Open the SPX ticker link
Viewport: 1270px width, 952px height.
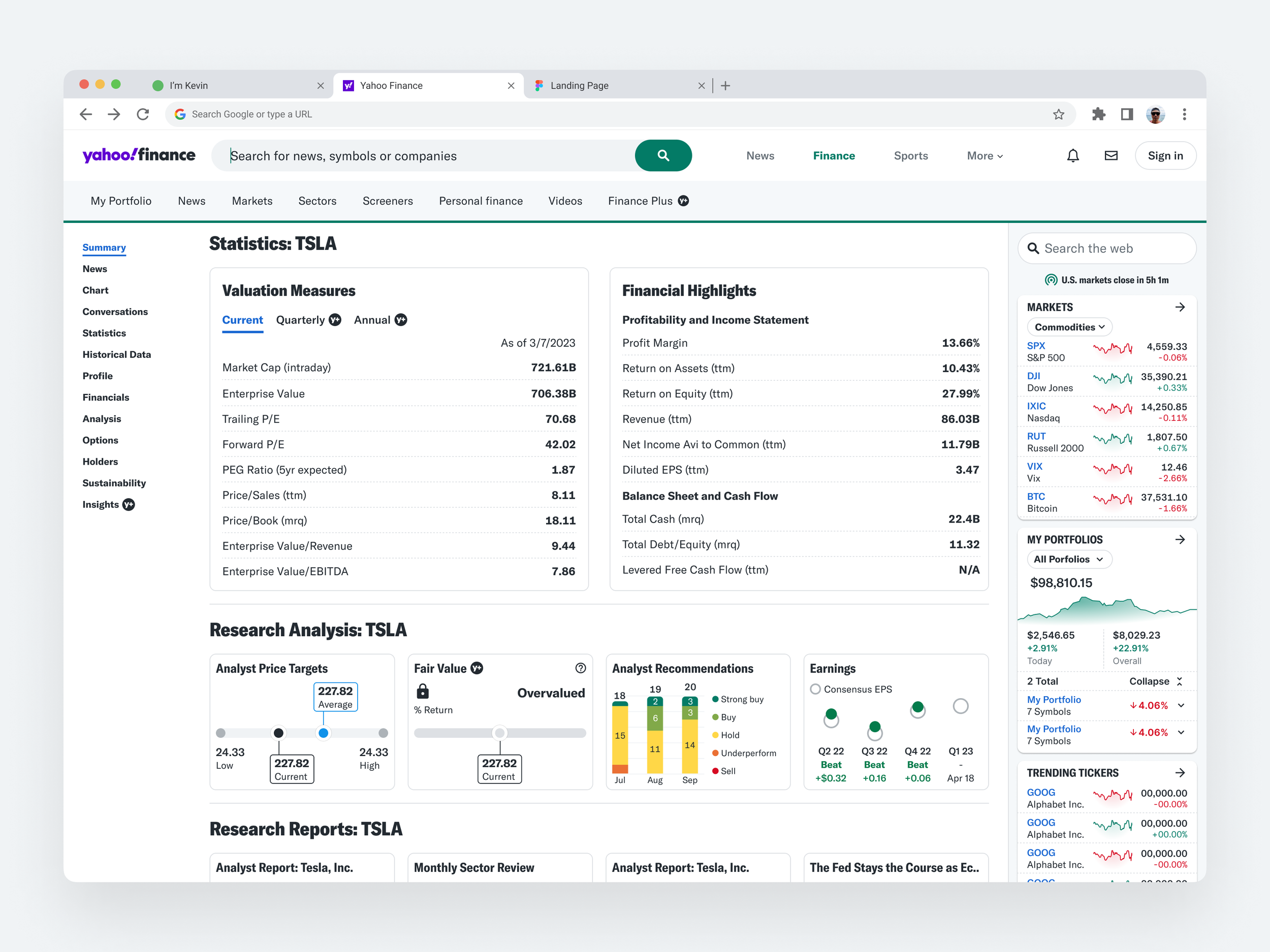tap(1036, 345)
